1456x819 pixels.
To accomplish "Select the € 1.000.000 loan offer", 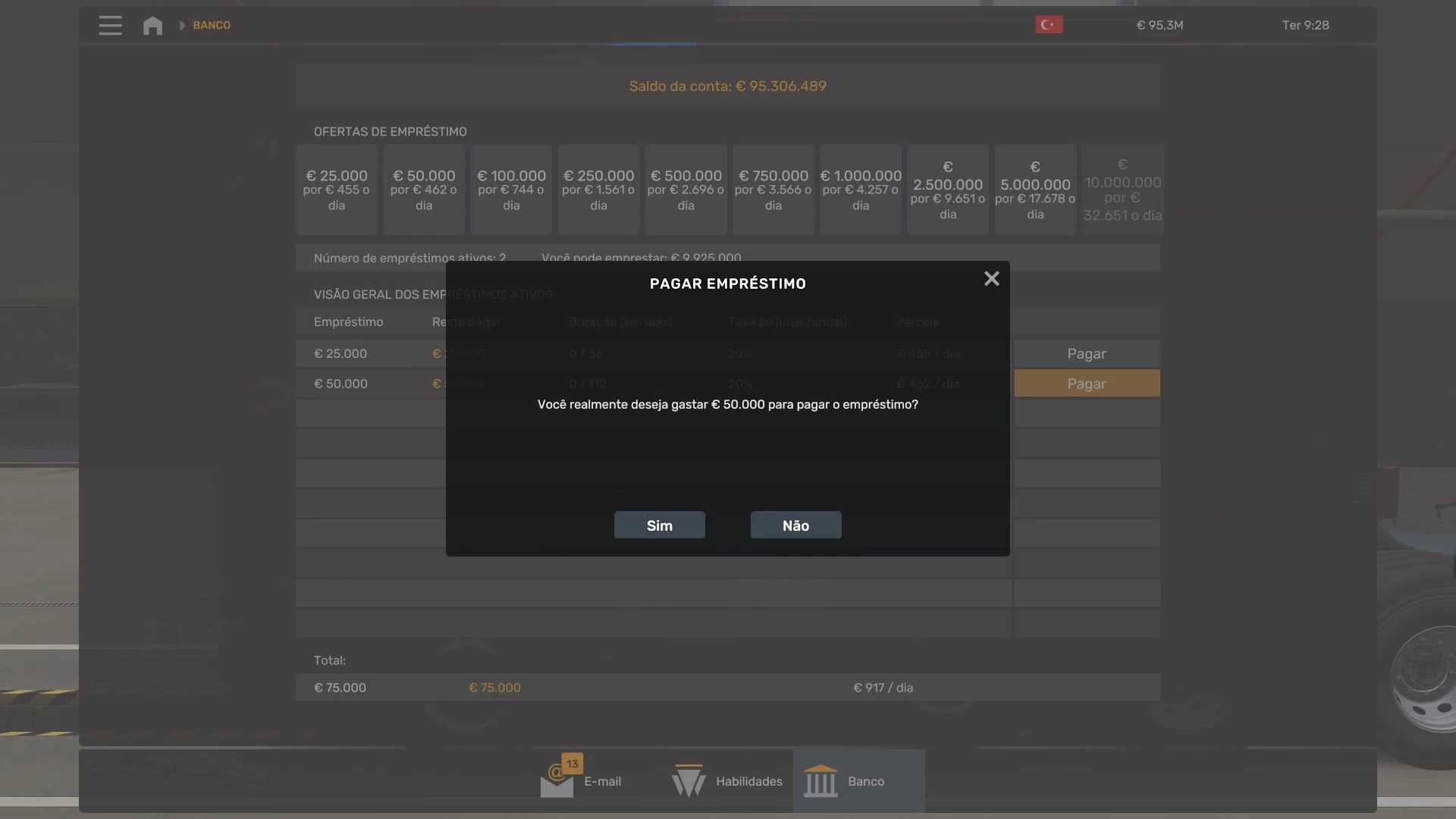I will click(860, 190).
